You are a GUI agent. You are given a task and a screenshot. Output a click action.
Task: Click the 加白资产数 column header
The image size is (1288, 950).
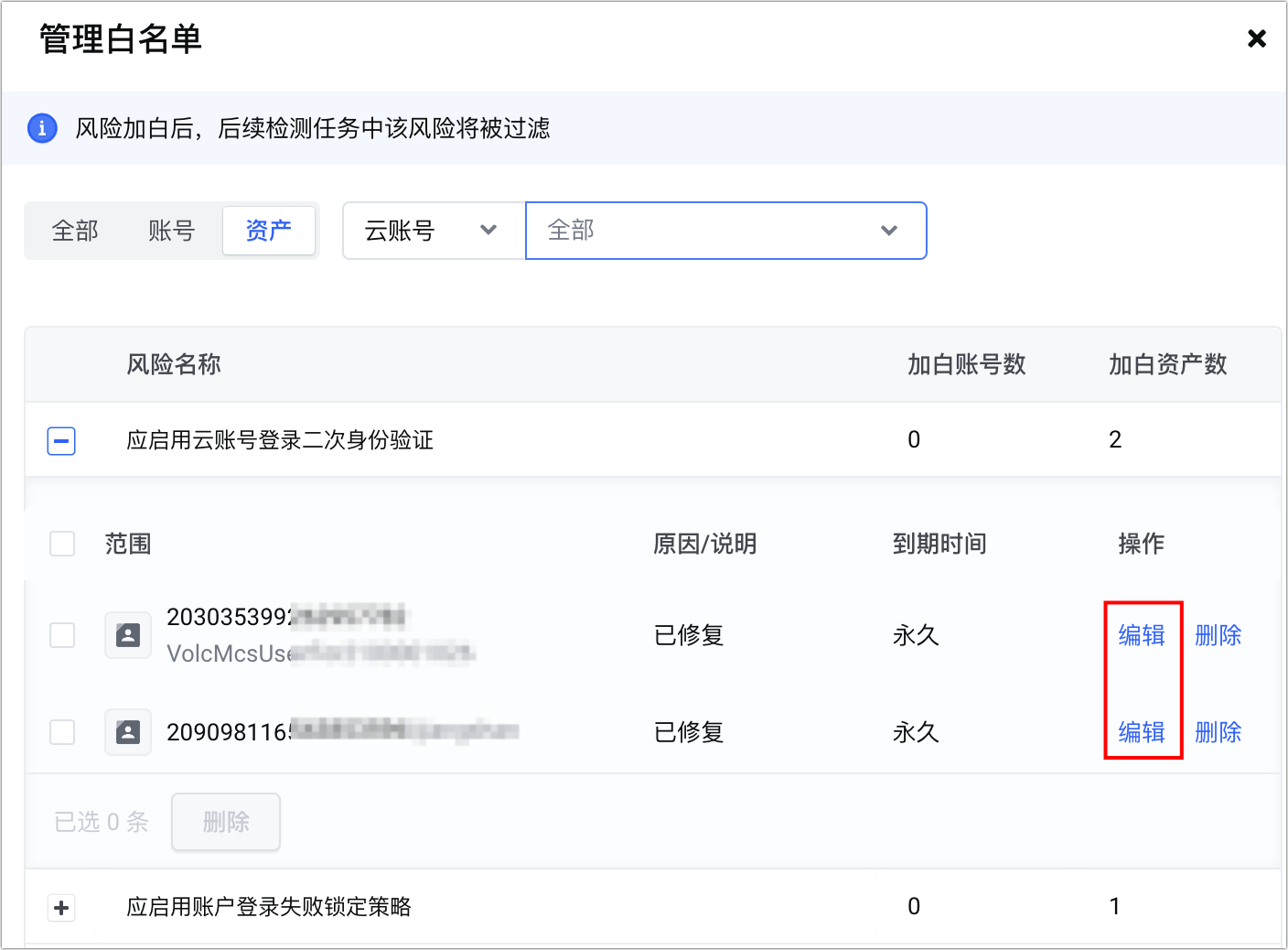1168,364
